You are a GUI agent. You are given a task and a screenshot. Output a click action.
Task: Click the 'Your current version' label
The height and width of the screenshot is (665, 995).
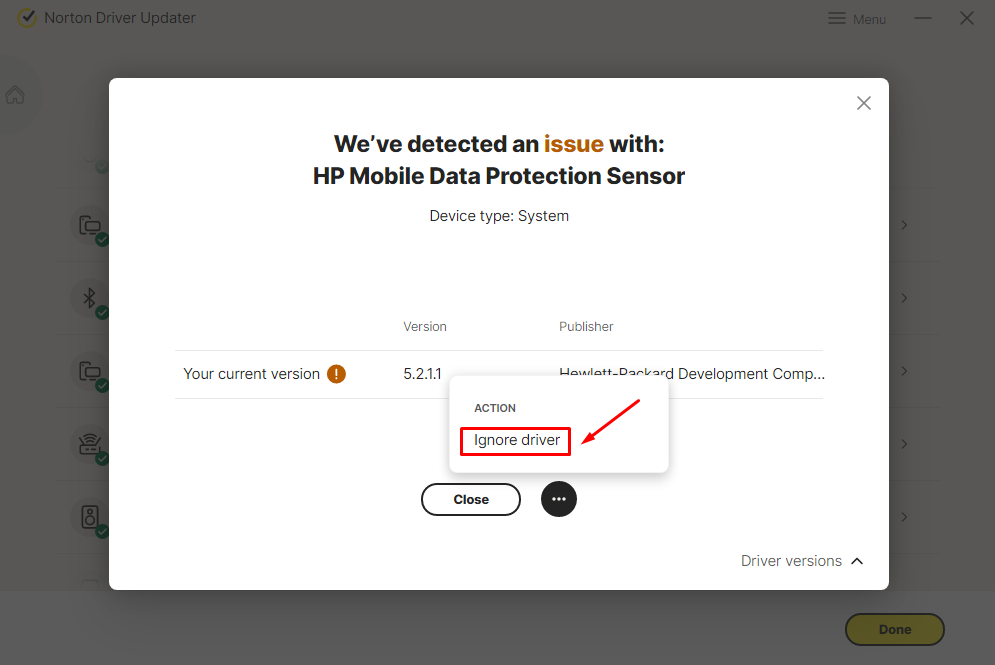point(251,374)
